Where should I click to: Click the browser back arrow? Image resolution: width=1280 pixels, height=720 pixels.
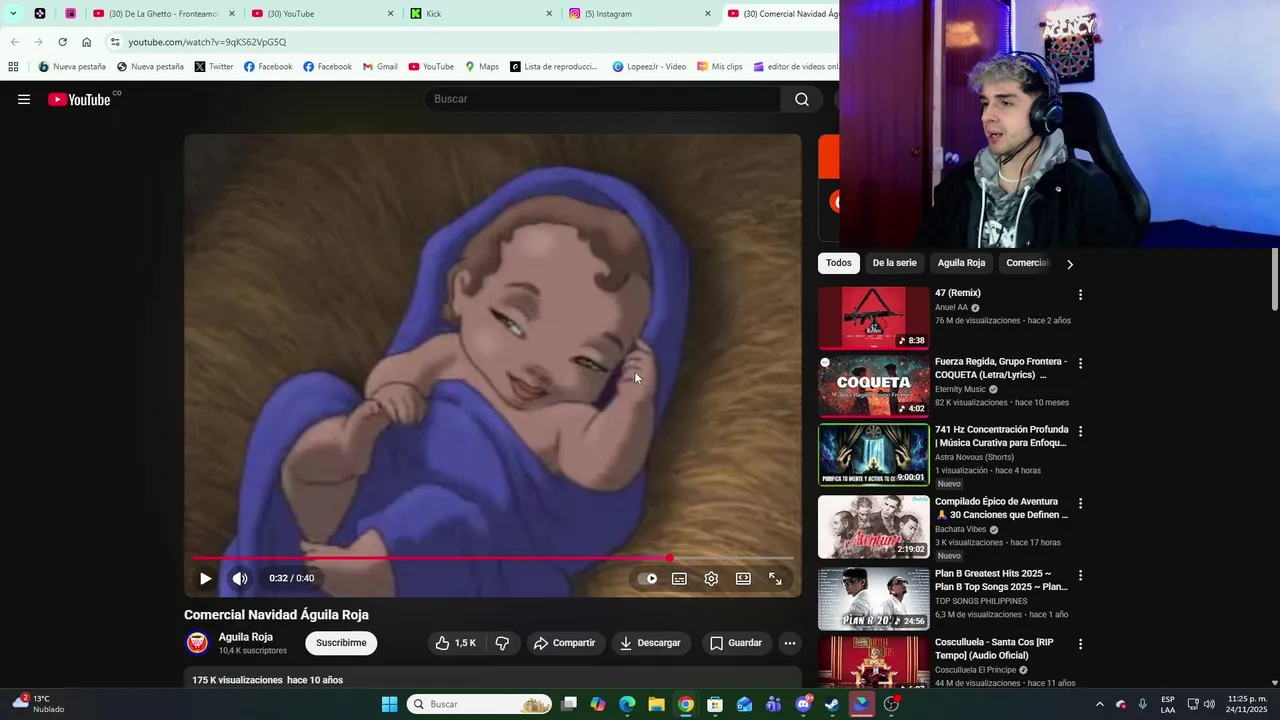14,42
